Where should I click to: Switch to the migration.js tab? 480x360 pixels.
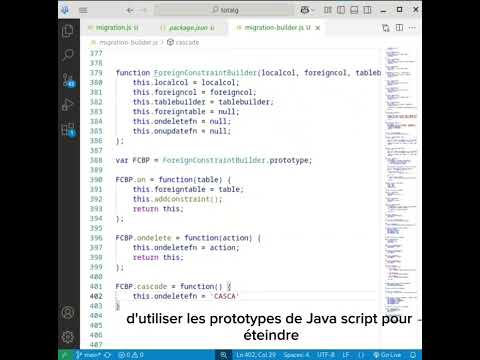pyautogui.click(x=113, y=28)
